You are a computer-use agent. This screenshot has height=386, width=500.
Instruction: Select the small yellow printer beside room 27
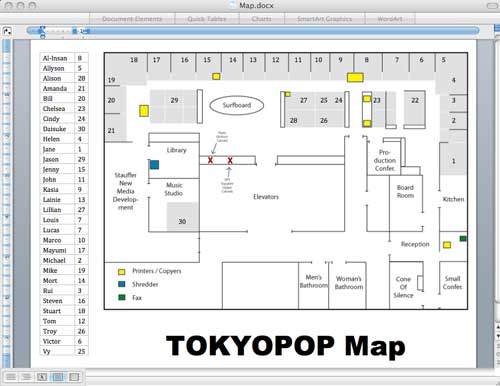coord(288,94)
